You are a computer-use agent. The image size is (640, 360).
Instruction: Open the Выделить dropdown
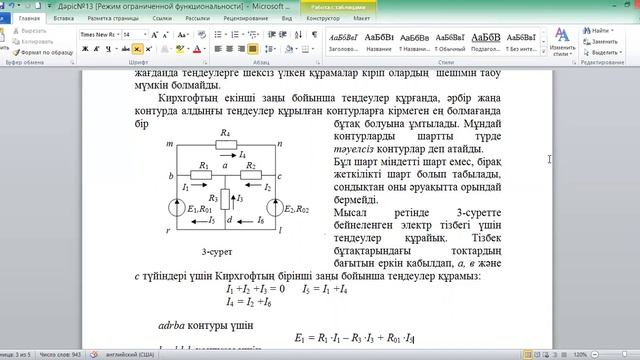coord(602,53)
